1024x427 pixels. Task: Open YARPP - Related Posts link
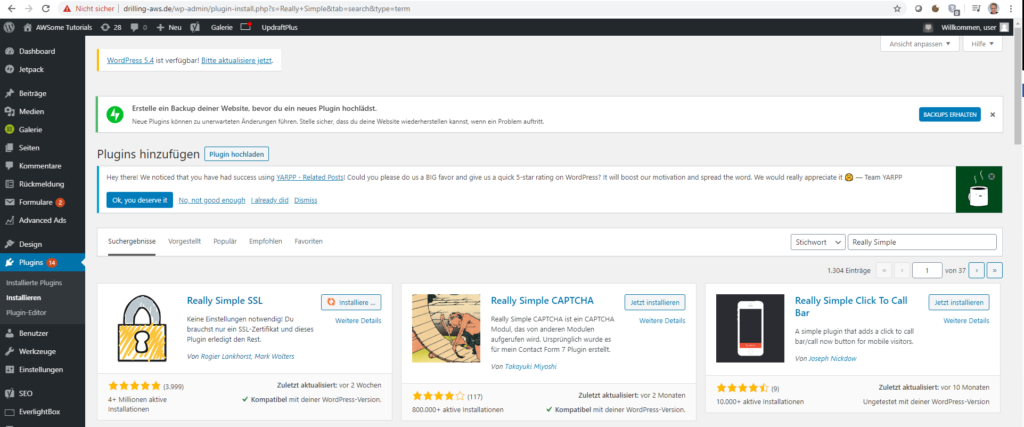[310, 177]
